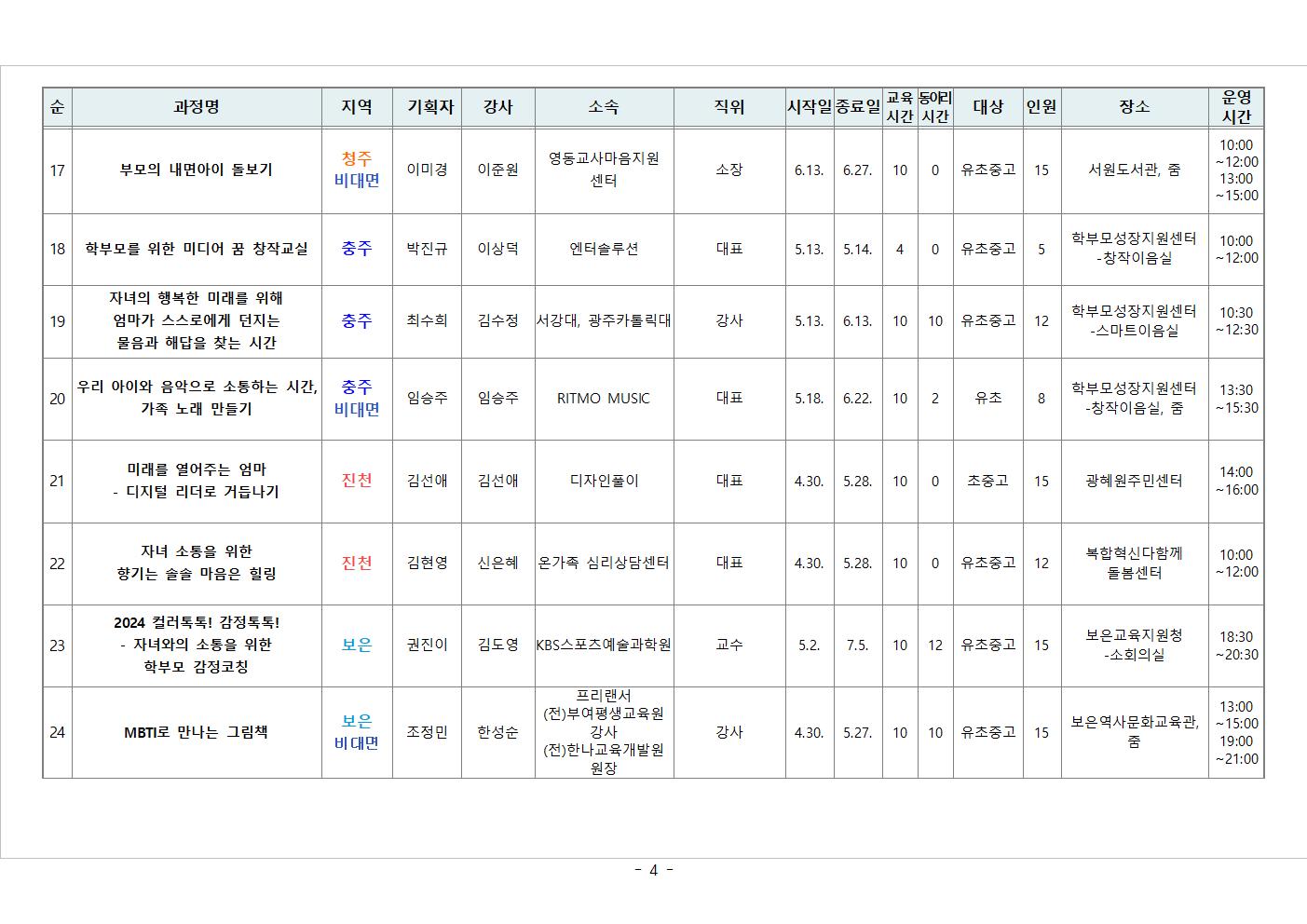Click target cell '초중고' in row 21
Screen dimensions: 1307x924
[x=988, y=481]
